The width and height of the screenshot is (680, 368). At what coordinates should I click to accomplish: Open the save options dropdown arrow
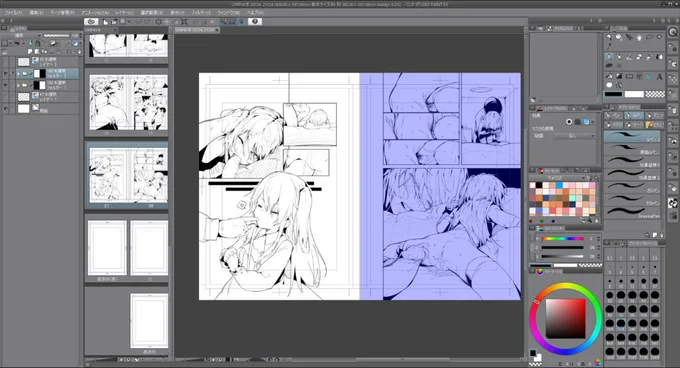click(129, 22)
